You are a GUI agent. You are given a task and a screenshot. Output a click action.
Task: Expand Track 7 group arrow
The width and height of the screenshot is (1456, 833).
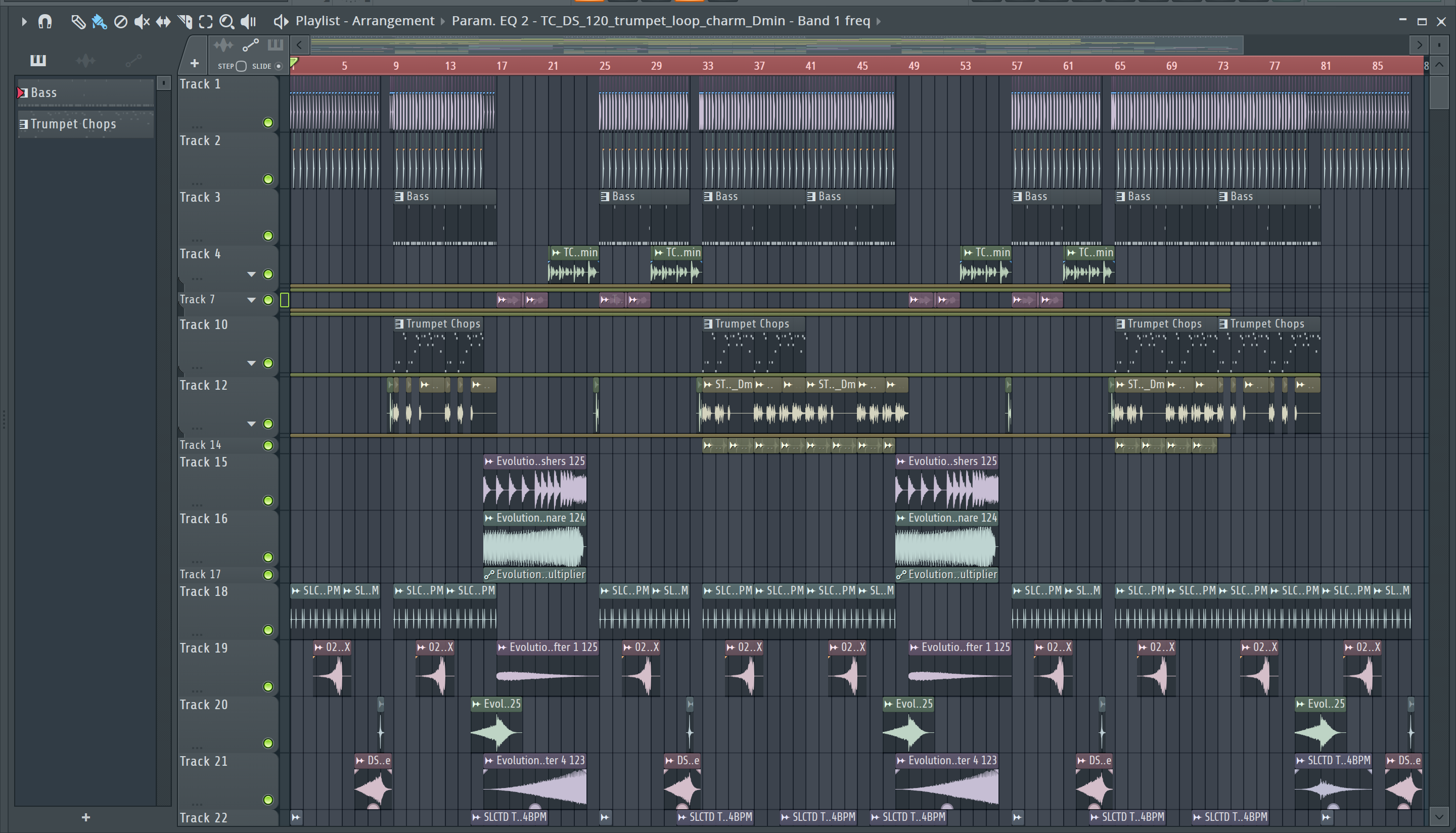pyautogui.click(x=251, y=300)
